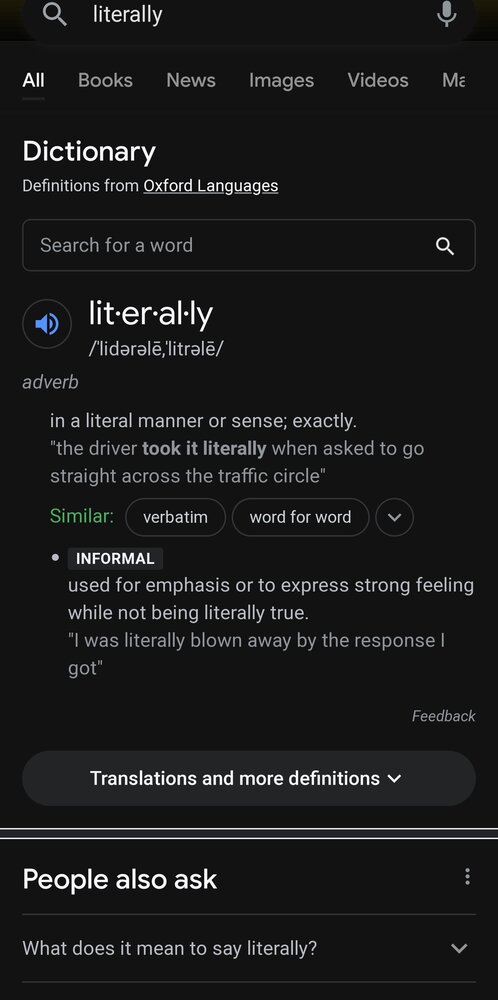Open the Images tab
The width and height of the screenshot is (498, 1000).
point(281,80)
